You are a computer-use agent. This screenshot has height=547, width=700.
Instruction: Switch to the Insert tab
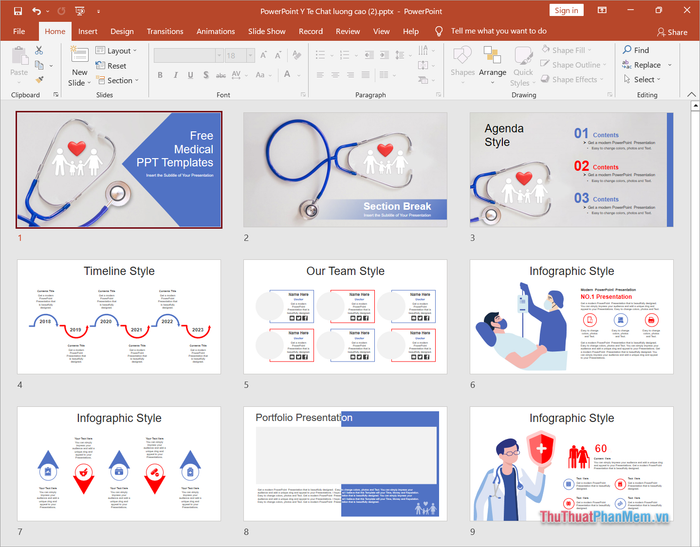[x=88, y=31]
